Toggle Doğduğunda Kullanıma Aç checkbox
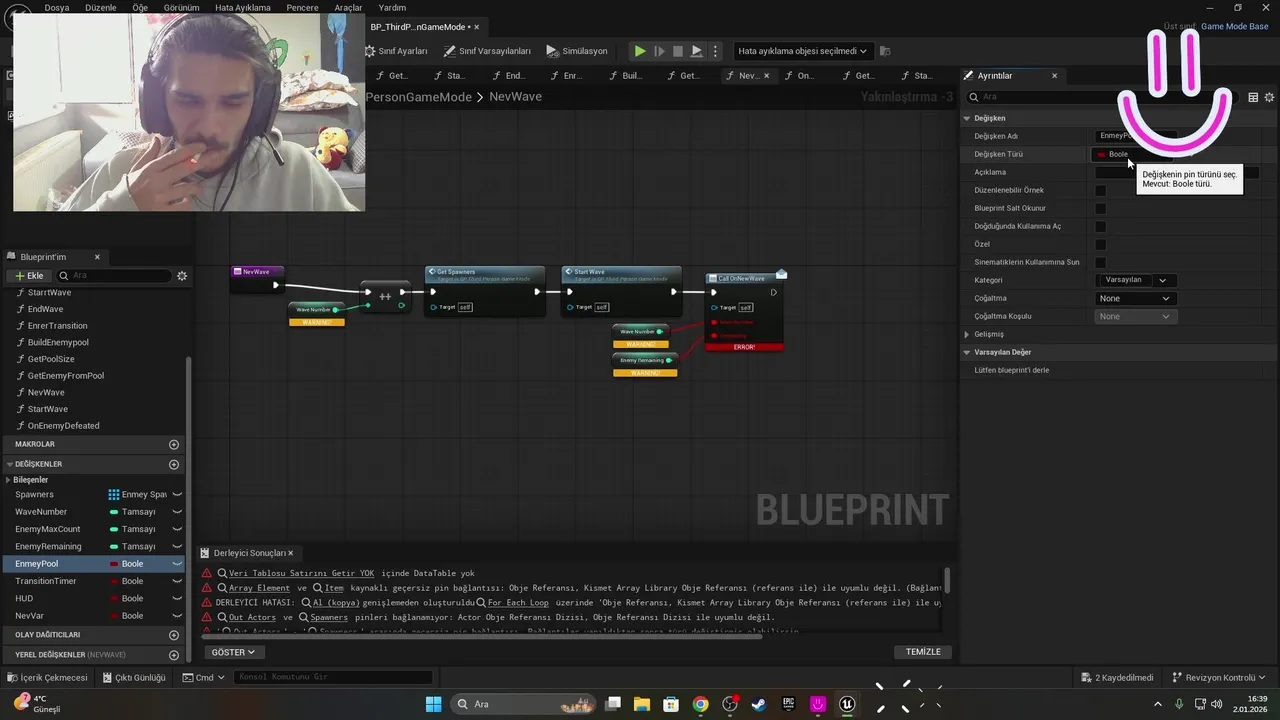The image size is (1280, 720). click(x=1100, y=227)
